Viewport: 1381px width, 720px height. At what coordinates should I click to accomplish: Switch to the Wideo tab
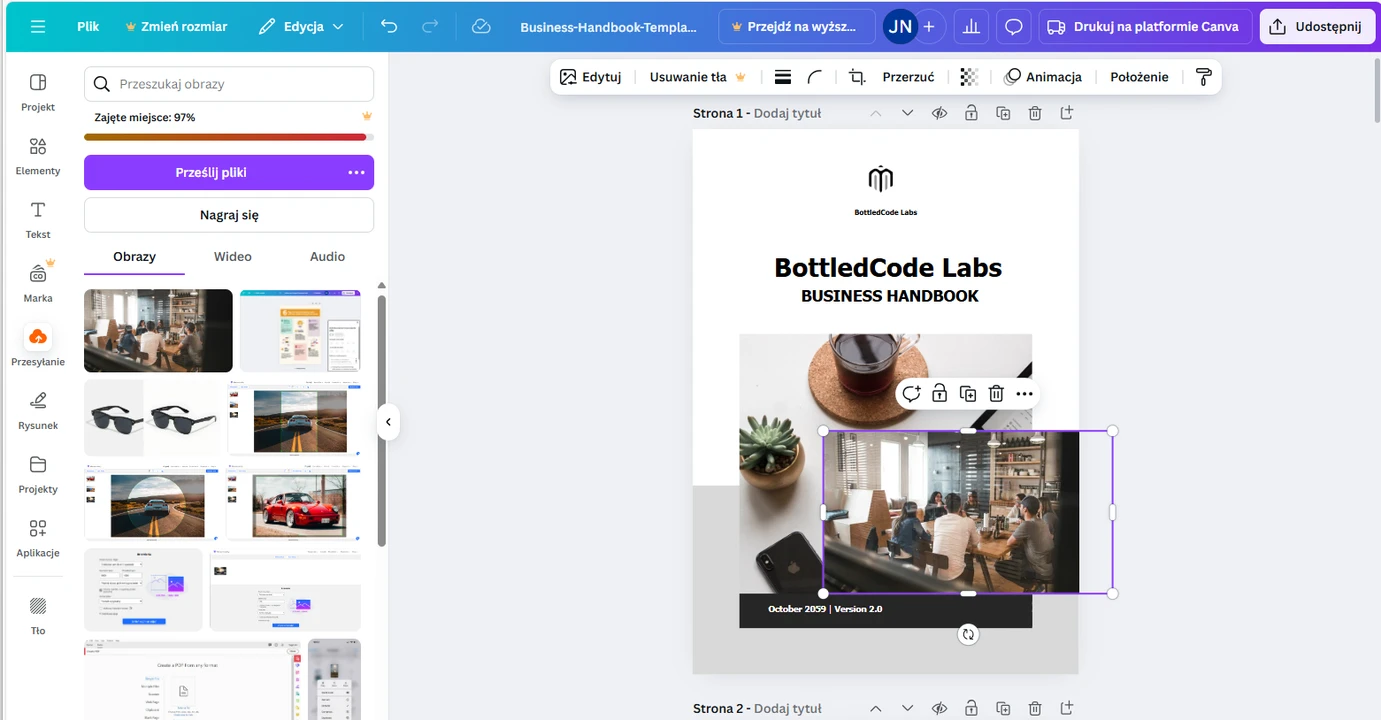point(233,257)
